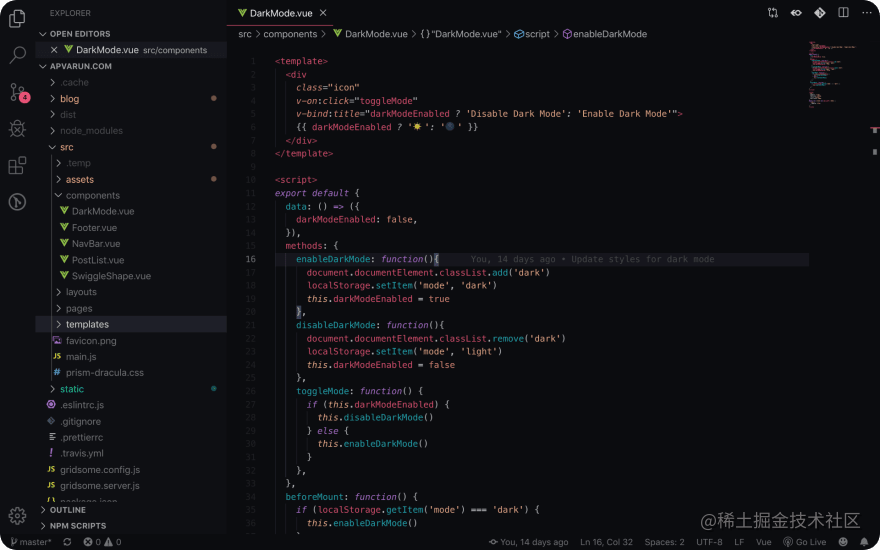The height and width of the screenshot is (550, 880).
Task: Start Go Live server from status bar
Action: click(x=804, y=542)
